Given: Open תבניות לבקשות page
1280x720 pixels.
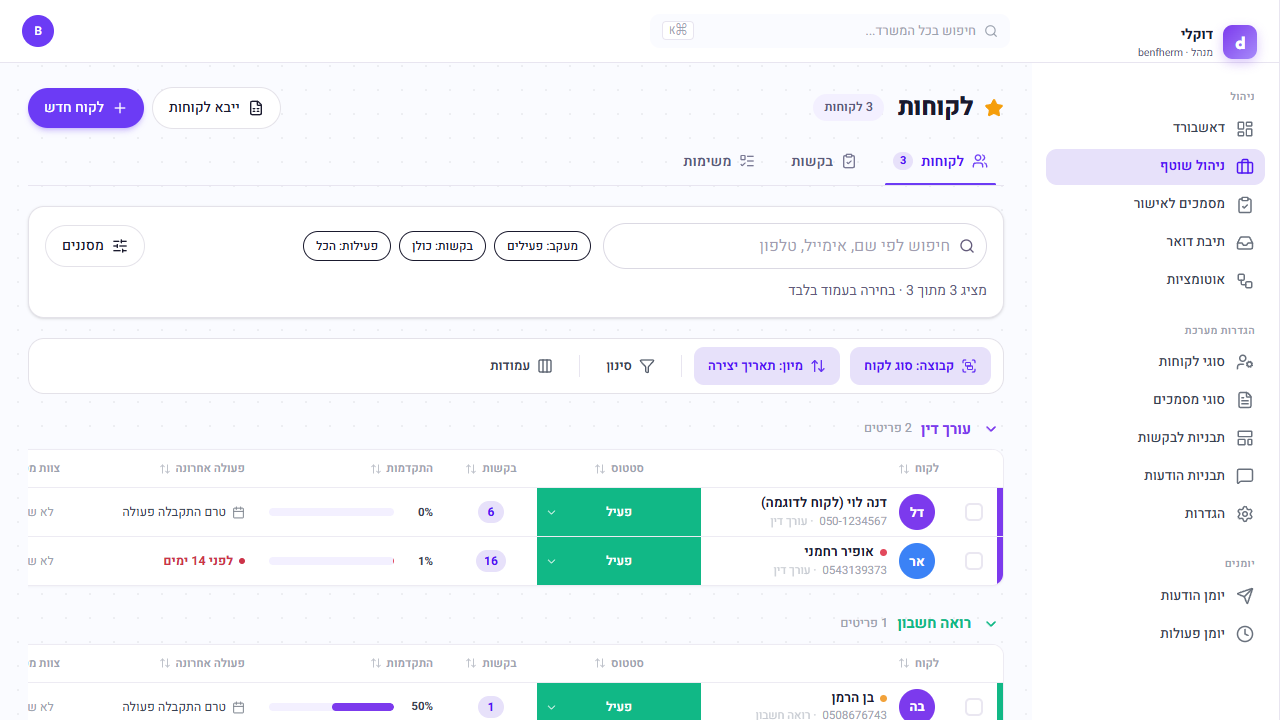Looking at the screenshot, I should coord(1155,437).
